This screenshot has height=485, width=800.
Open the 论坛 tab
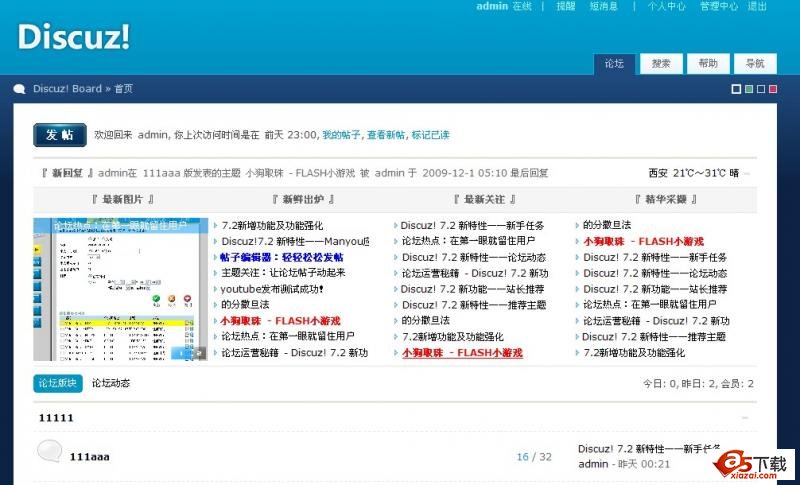coord(615,64)
